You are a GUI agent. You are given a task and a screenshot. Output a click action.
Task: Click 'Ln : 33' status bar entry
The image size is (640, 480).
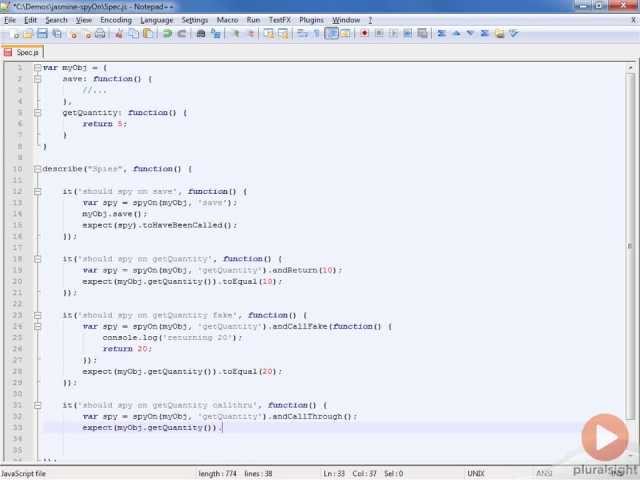tap(334, 474)
